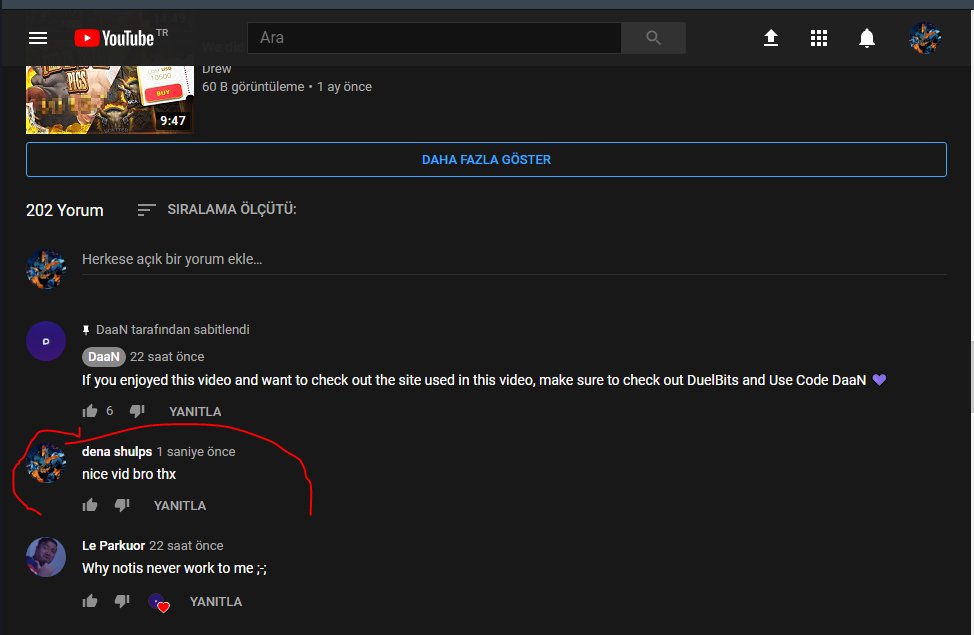
Task: Open dena shulps' comment avatar
Action: (46, 463)
